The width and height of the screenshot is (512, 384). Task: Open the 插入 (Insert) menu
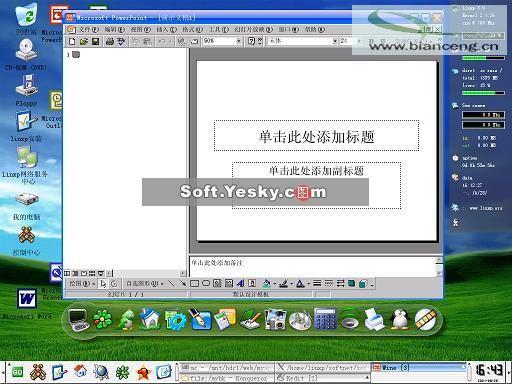[x=166, y=30]
